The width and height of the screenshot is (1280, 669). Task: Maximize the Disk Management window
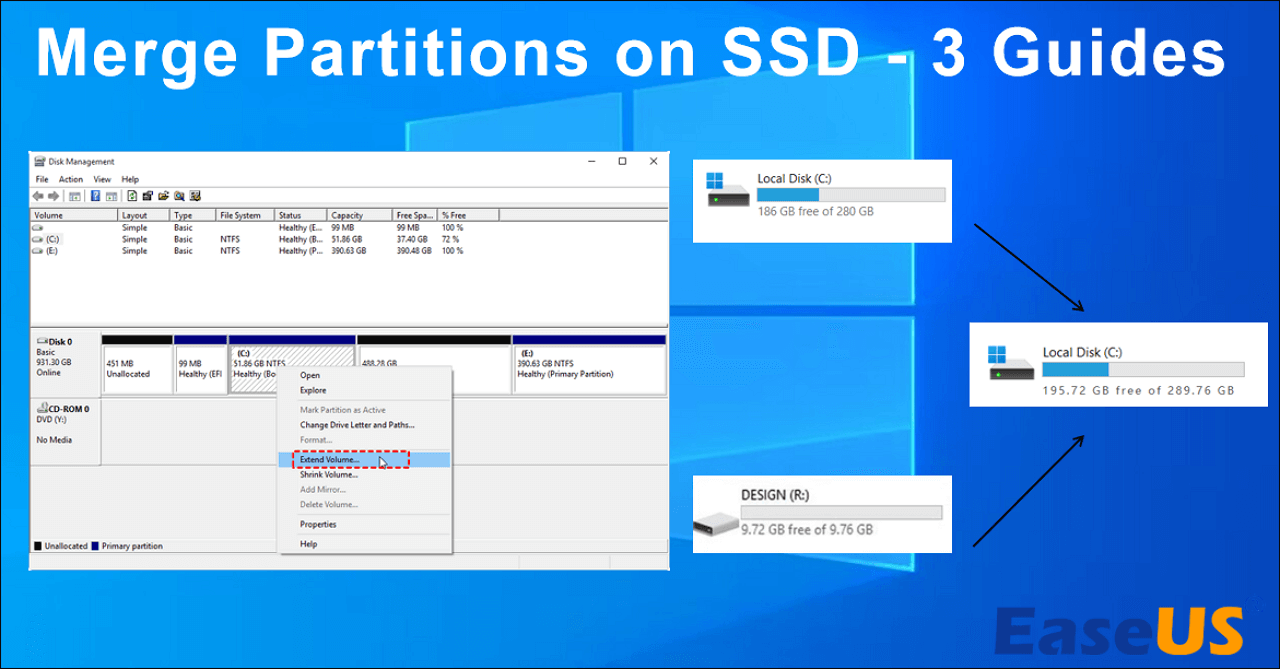pyautogui.click(x=622, y=161)
